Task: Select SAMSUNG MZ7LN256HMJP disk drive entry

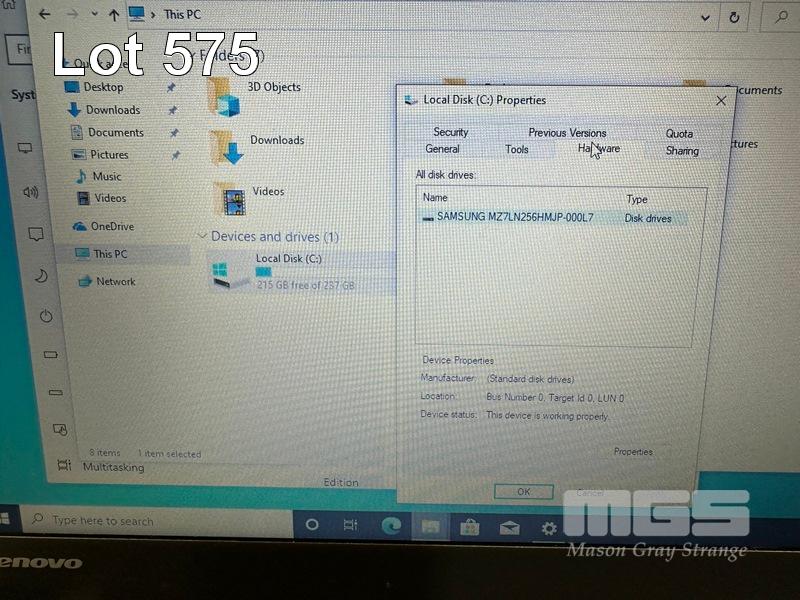Action: pos(515,217)
